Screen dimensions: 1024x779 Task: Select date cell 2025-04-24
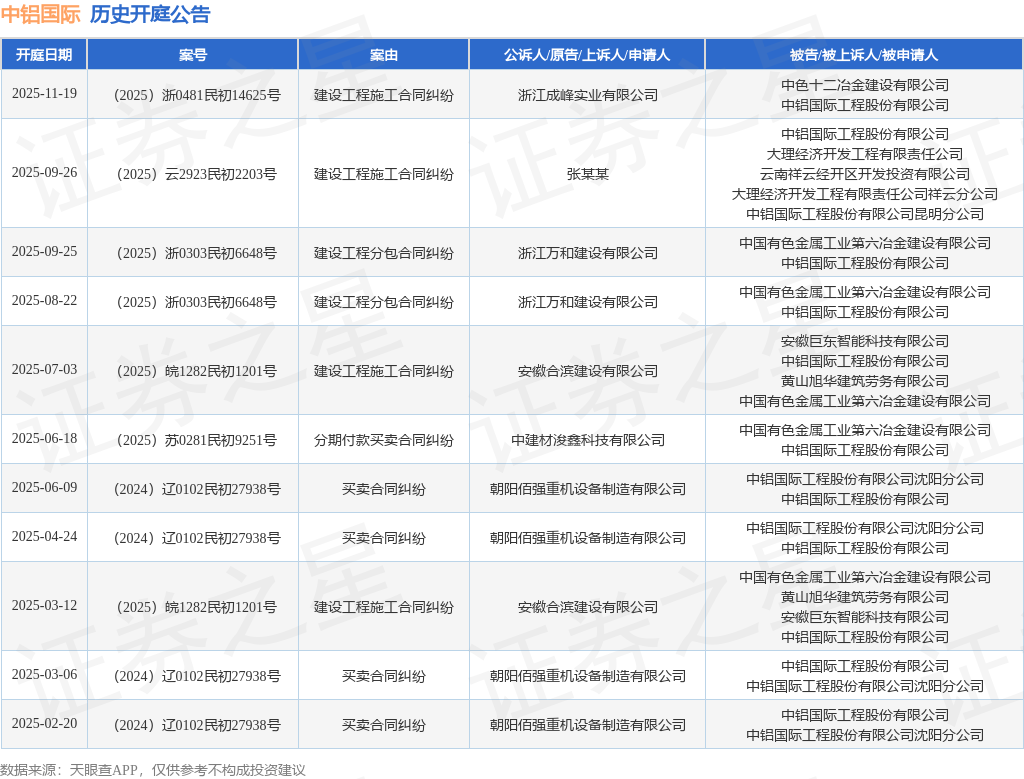(44, 536)
